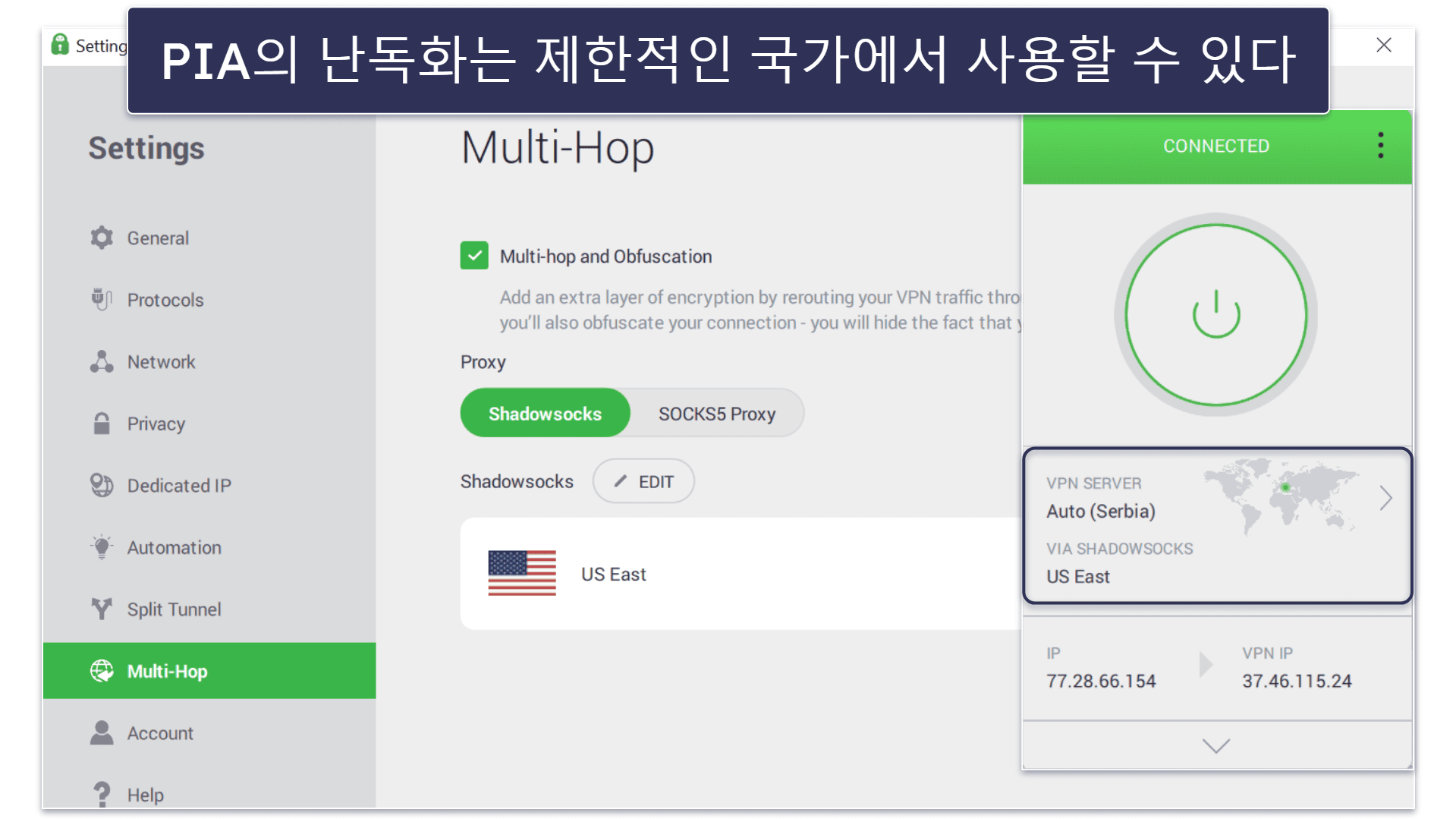This screenshot has height=819, width=1456.
Task: Click the Privacy padlock icon
Action: [102, 424]
